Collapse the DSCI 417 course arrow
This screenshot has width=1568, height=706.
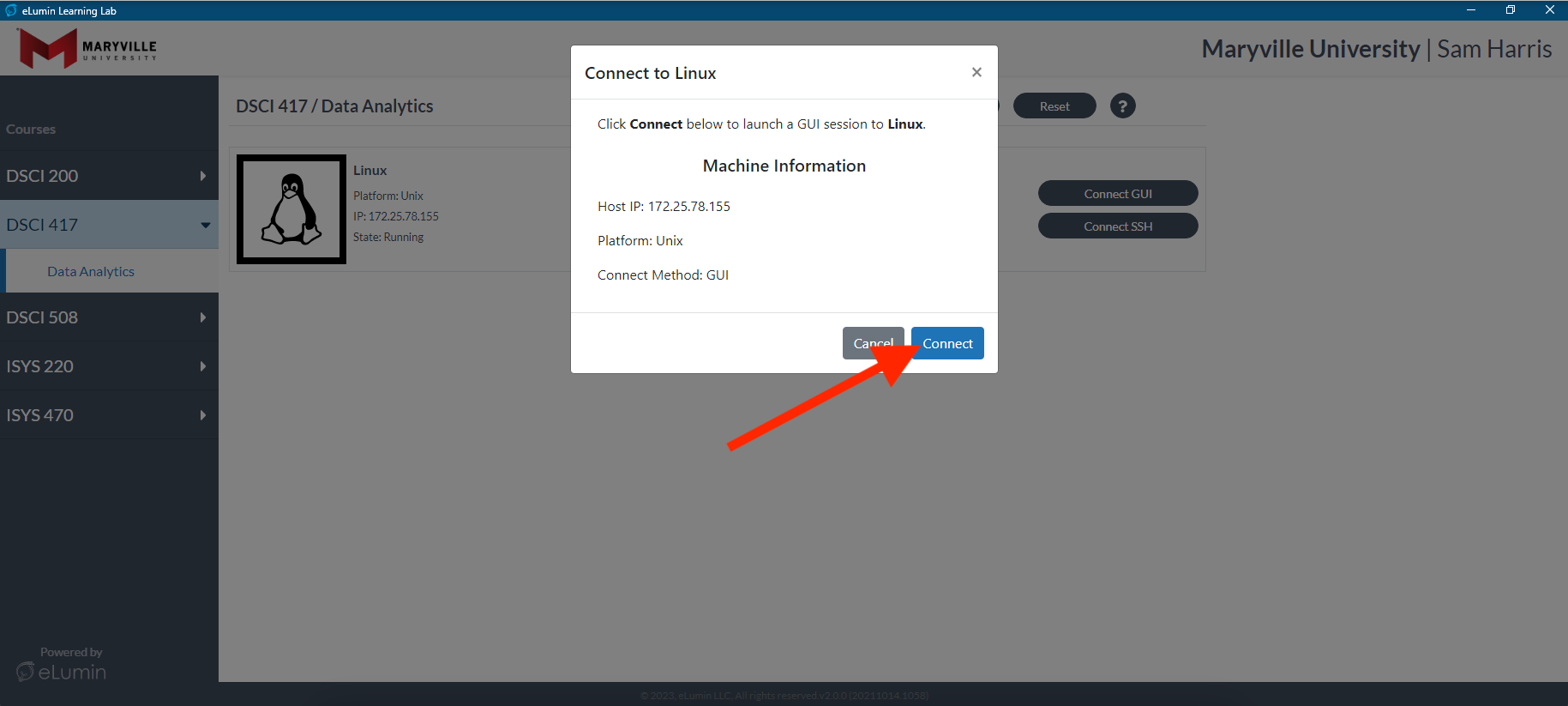206,225
